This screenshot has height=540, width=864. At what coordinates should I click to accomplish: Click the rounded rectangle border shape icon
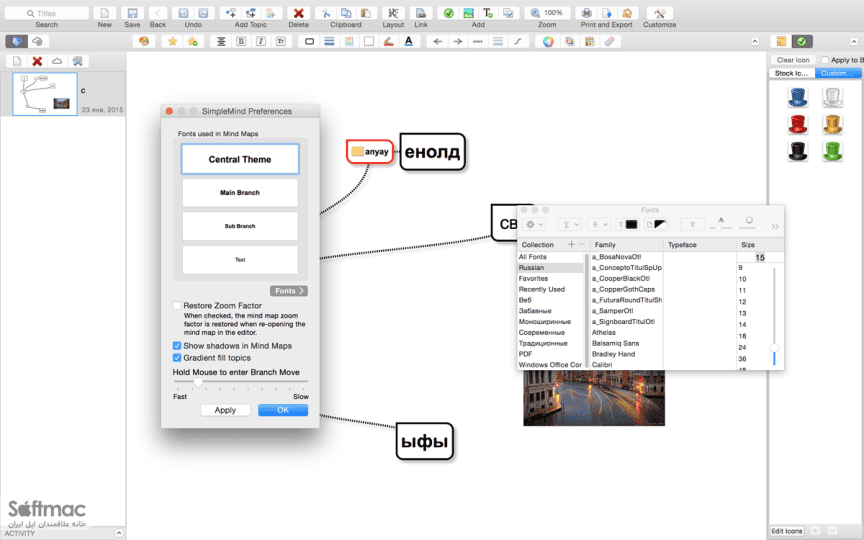309,41
